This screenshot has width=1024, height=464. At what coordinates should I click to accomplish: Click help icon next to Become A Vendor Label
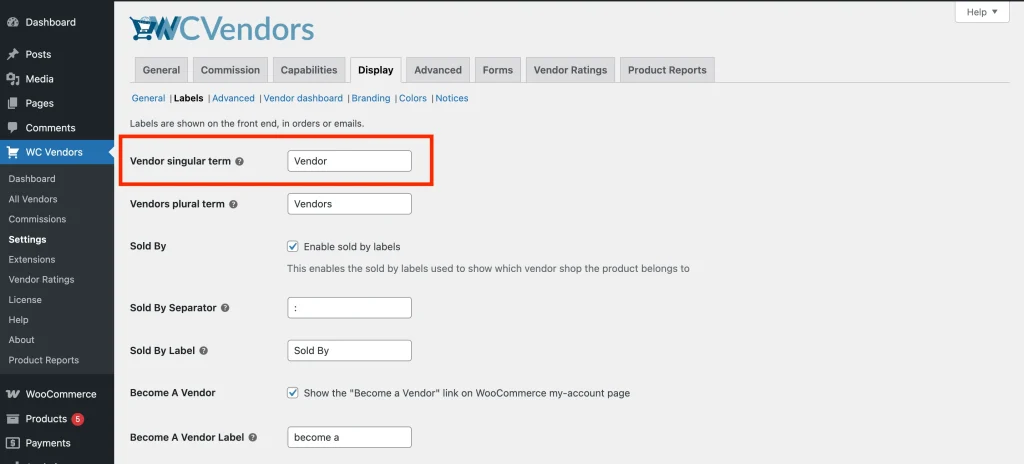coord(253,437)
